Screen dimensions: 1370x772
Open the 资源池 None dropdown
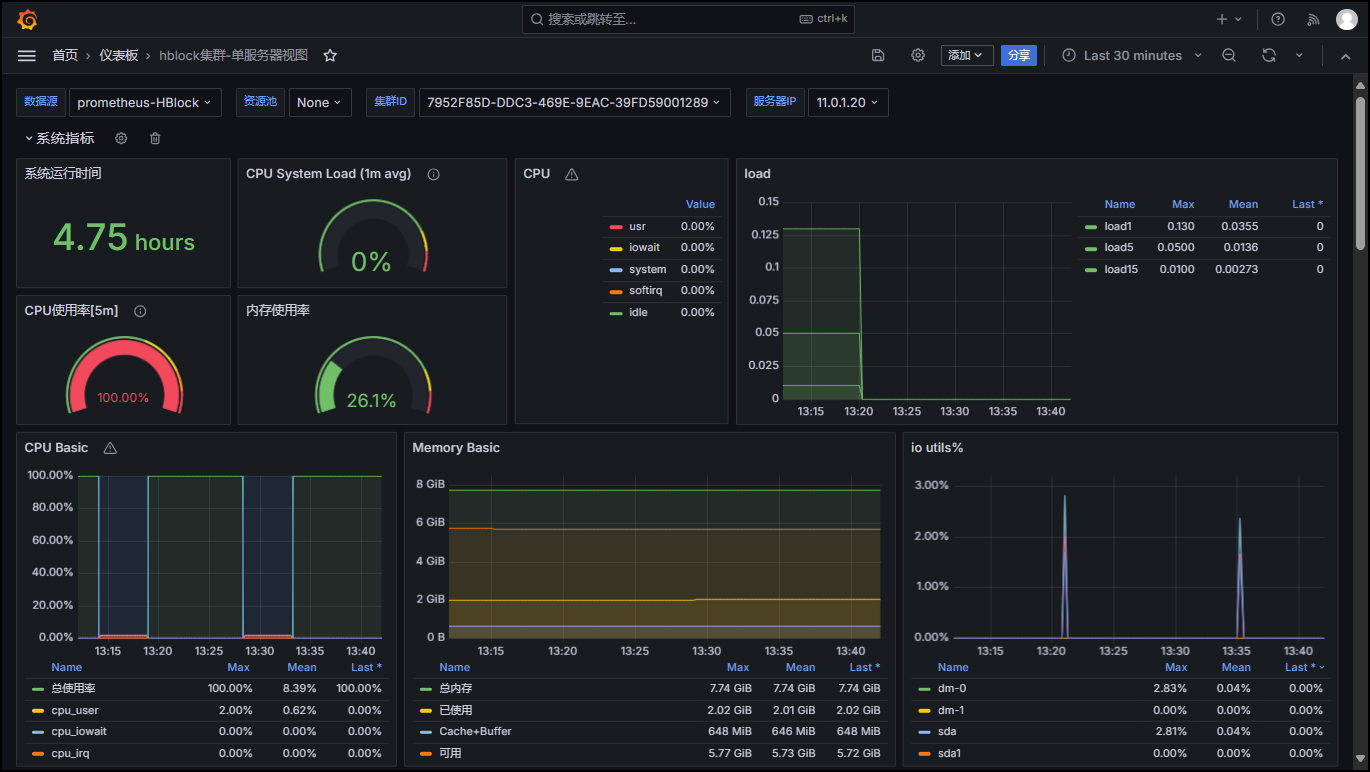(x=320, y=102)
